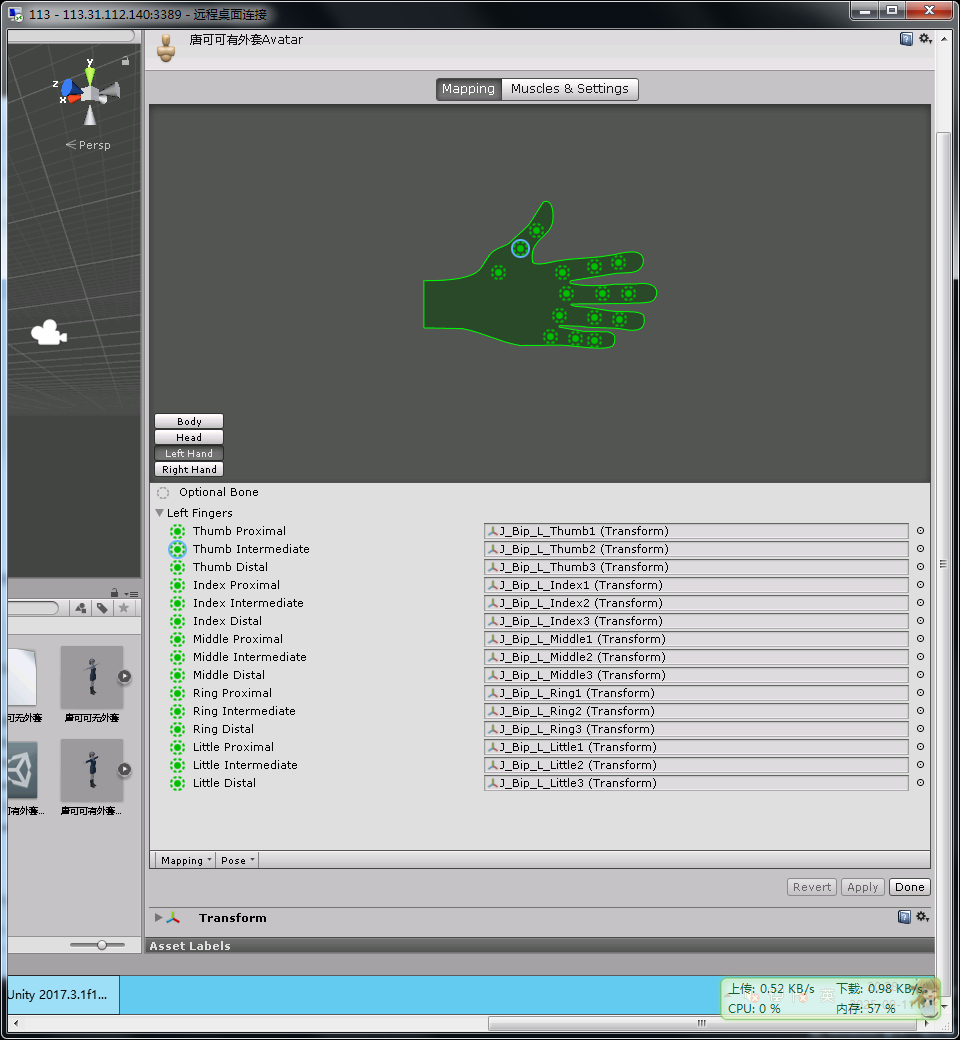Click the Optional Bone legend label
960x1040 pixels.
[x=219, y=492]
